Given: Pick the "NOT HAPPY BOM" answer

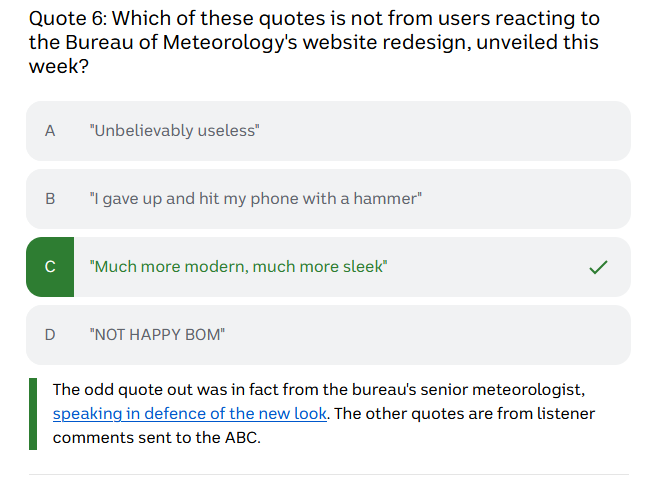Looking at the screenshot, I should (x=158, y=335).
